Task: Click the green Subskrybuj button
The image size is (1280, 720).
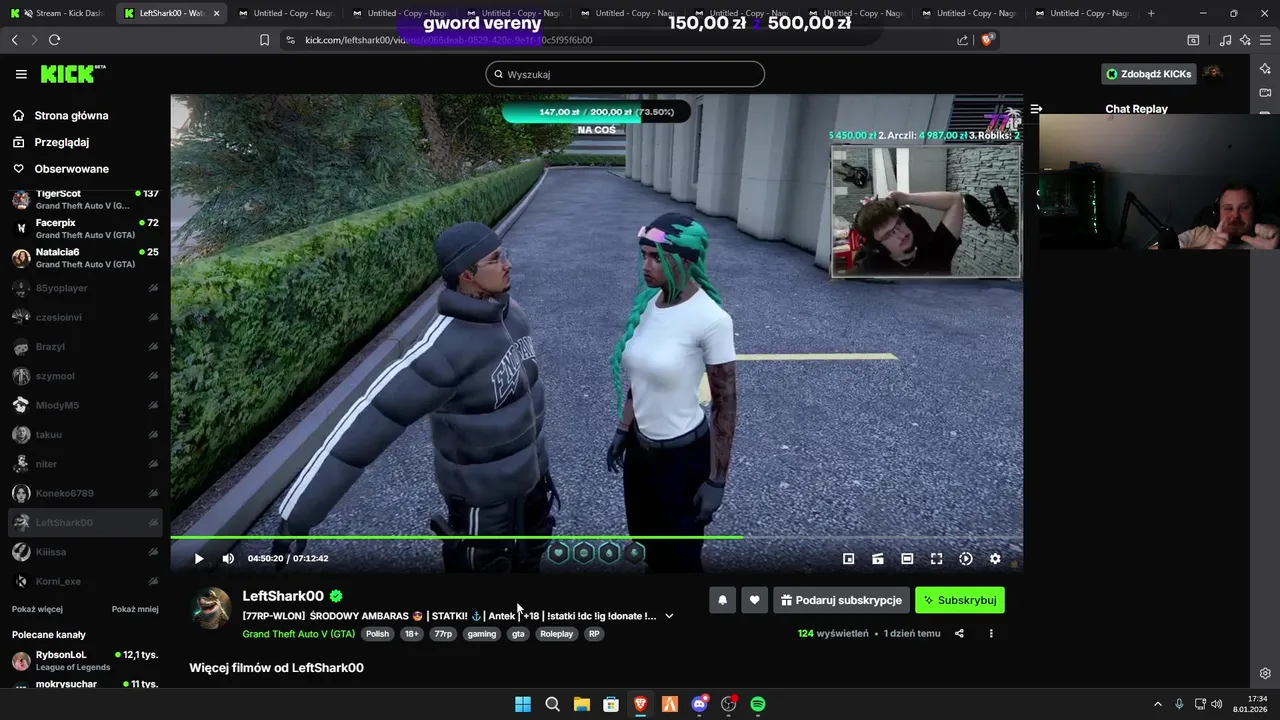Action: point(960,600)
